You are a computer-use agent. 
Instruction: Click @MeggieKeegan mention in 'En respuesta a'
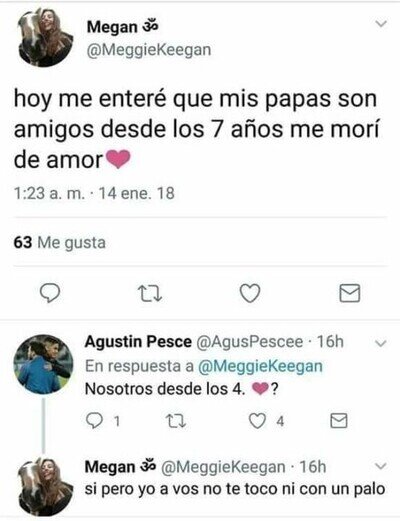(x=260, y=366)
